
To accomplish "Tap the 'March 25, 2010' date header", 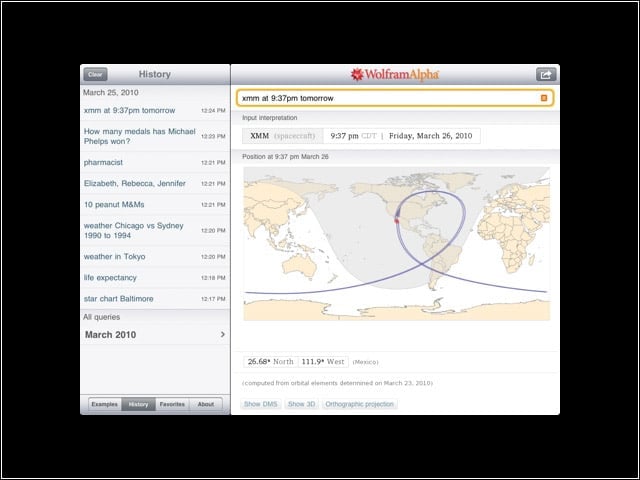I will [x=111, y=93].
